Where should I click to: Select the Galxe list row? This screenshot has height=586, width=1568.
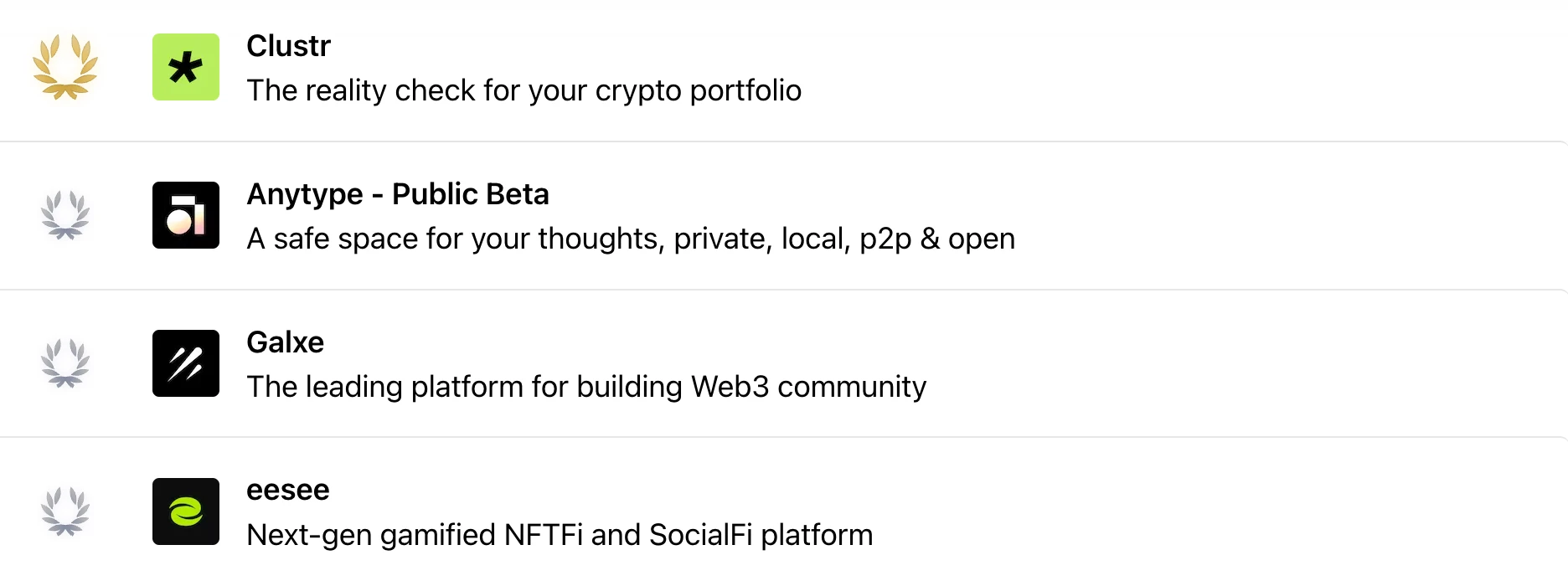tap(784, 363)
